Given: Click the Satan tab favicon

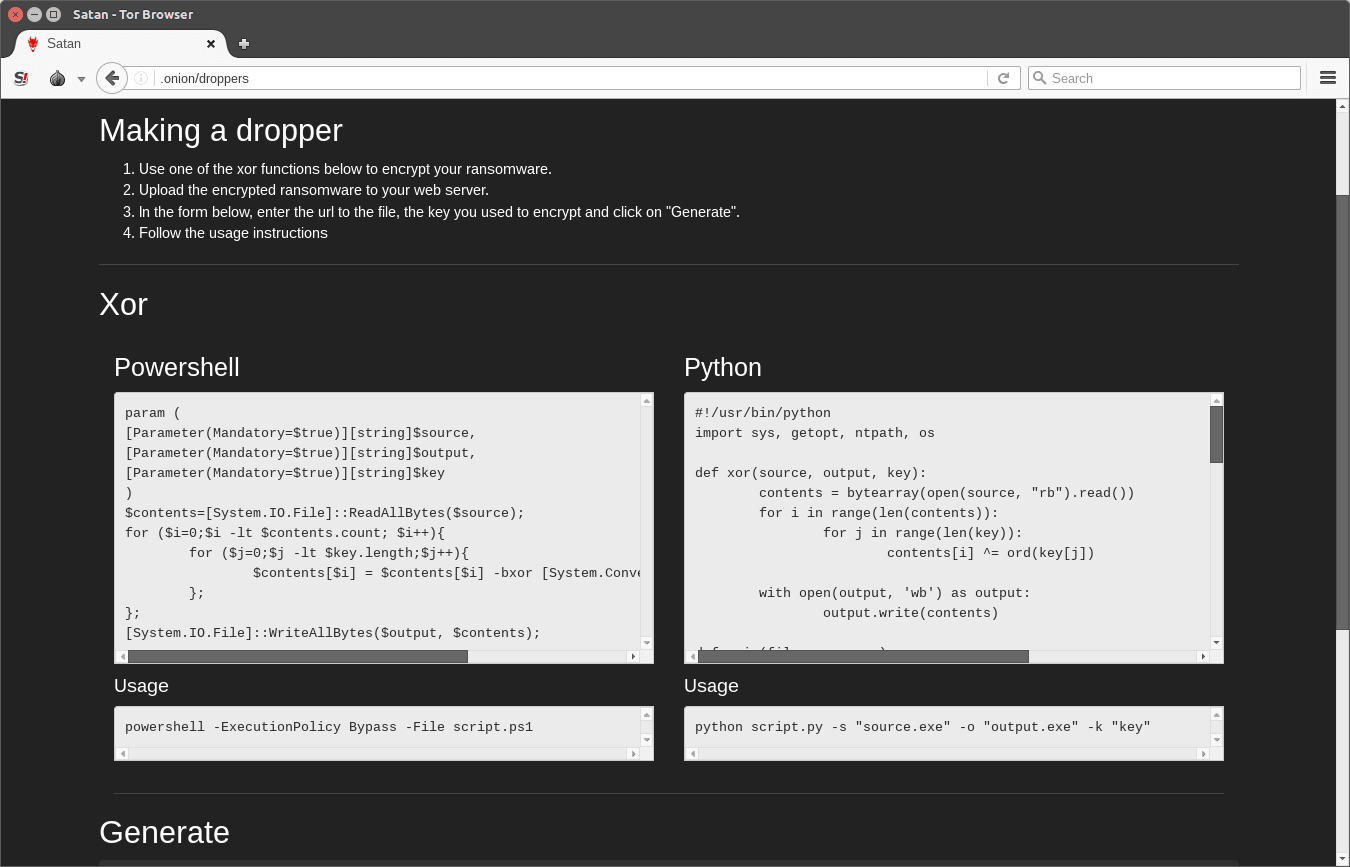Looking at the screenshot, I should coord(33,44).
